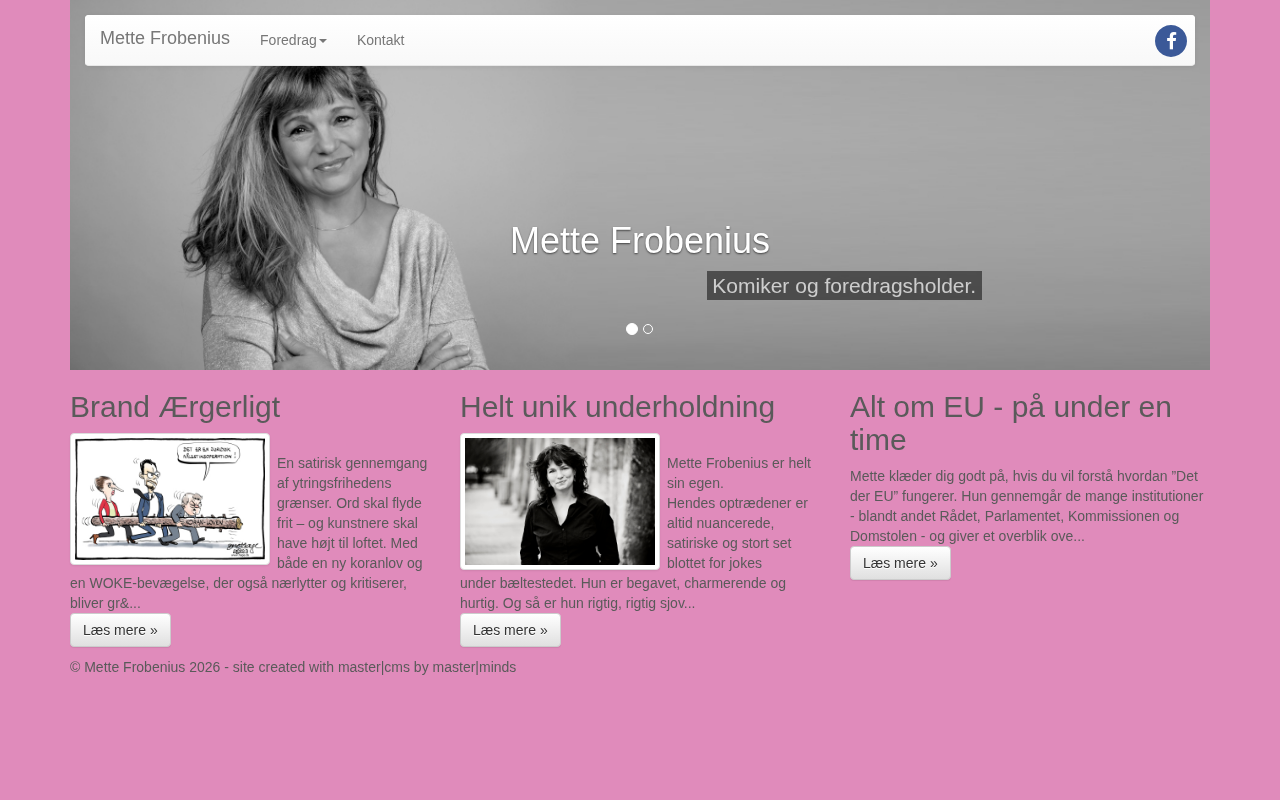1280x800 pixels.
Task: Click the Brand Ærgerligt heading
Action: (175, 407)
